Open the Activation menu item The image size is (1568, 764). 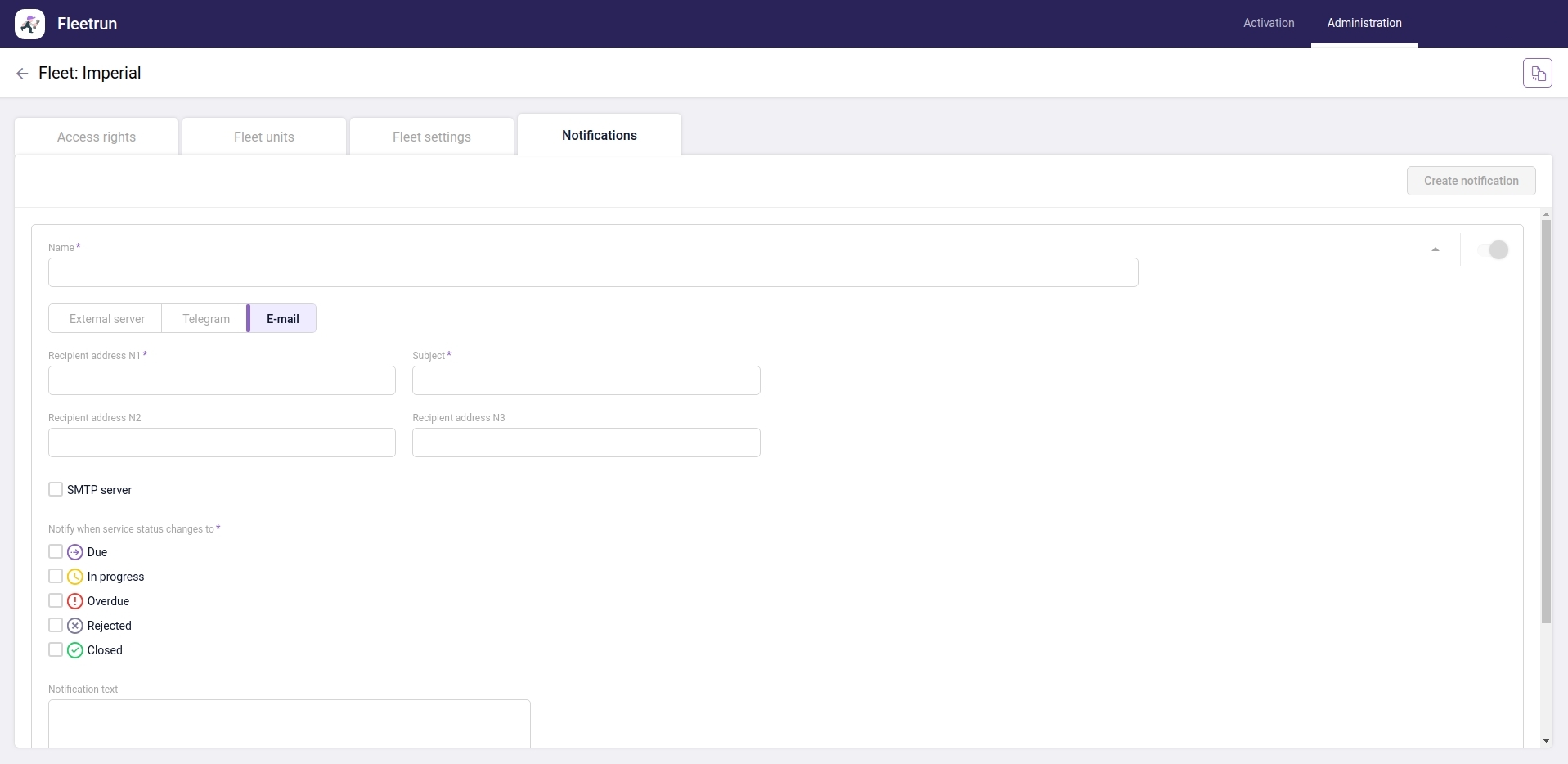[x=1268, y=23]
